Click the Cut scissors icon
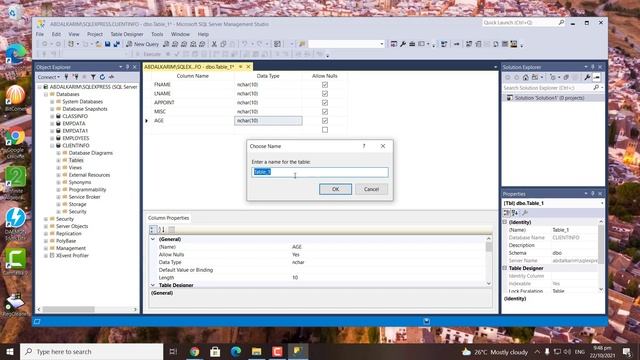This screenshot has width=640, height=360. pos(214,44)
